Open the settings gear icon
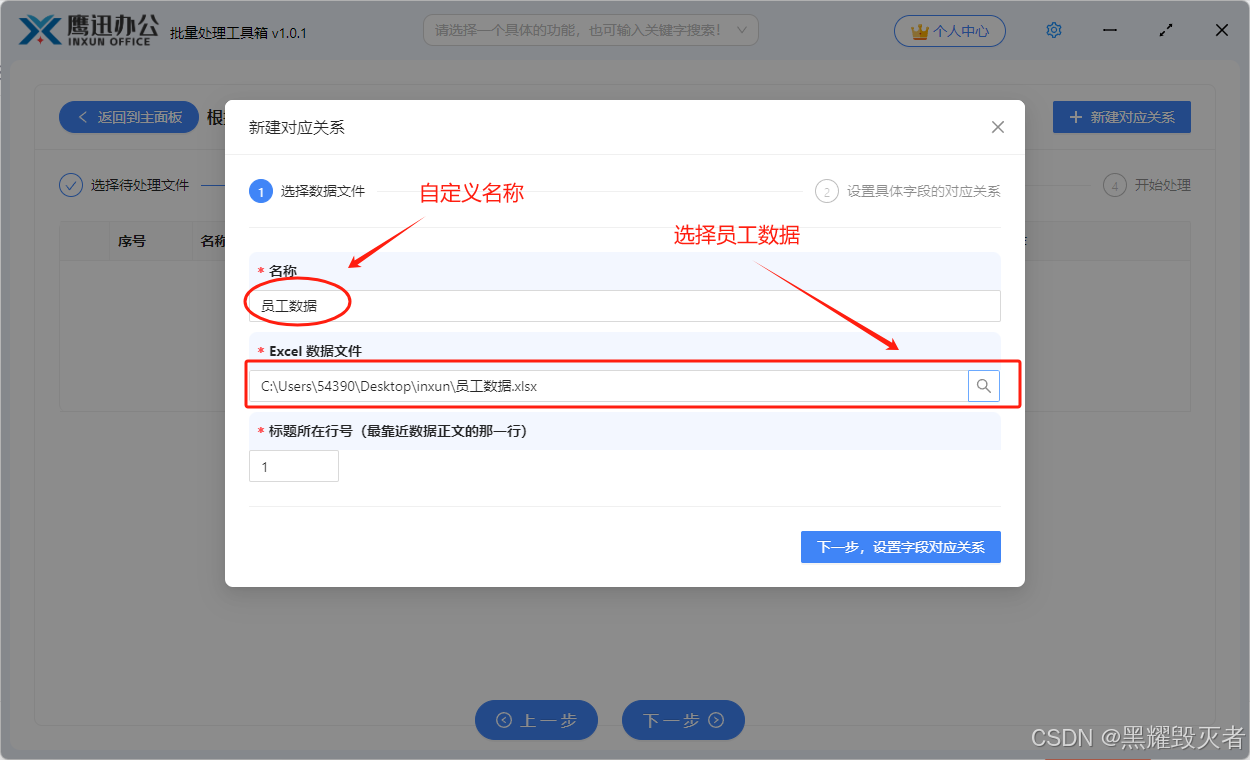 pyautogui.click(x=1054, y=31)
